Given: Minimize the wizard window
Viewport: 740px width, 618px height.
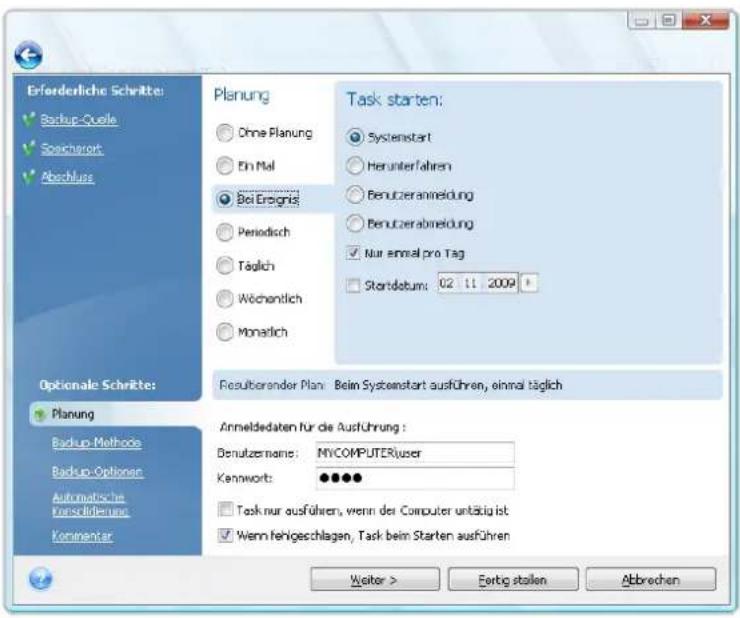Looking at the screenshot, I should (641, 21).
